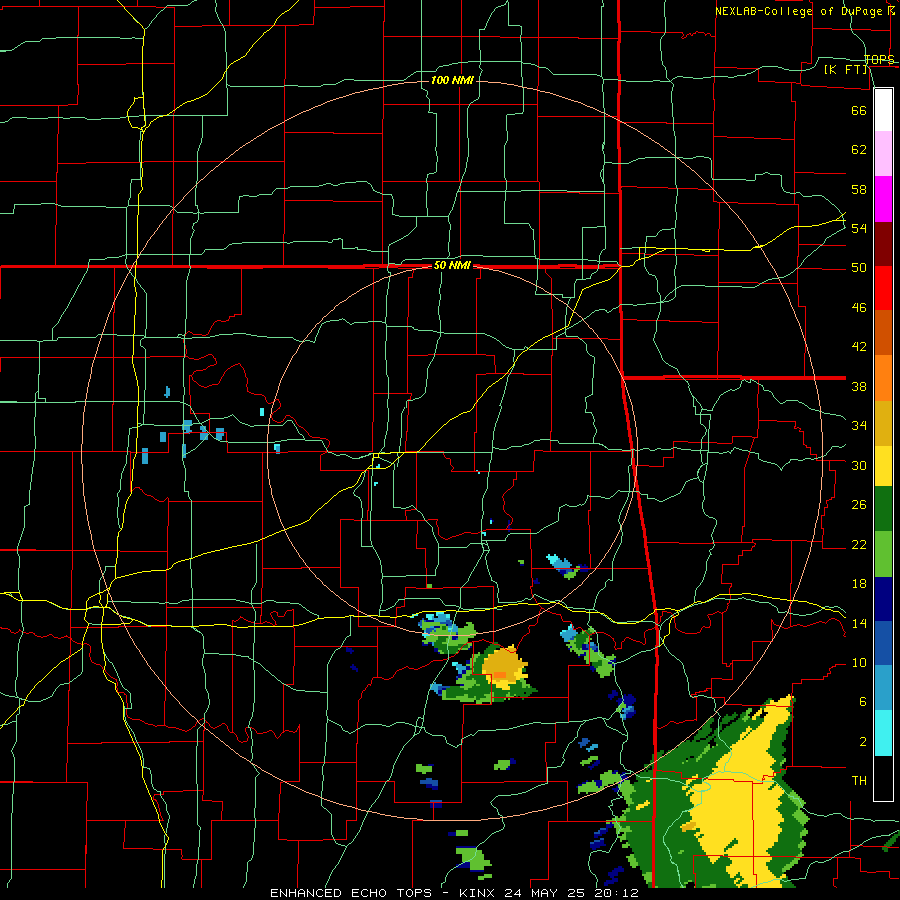This screenshot has width=900, height=900.
Task: Click the magenta legend swatch
Action: 883,199
